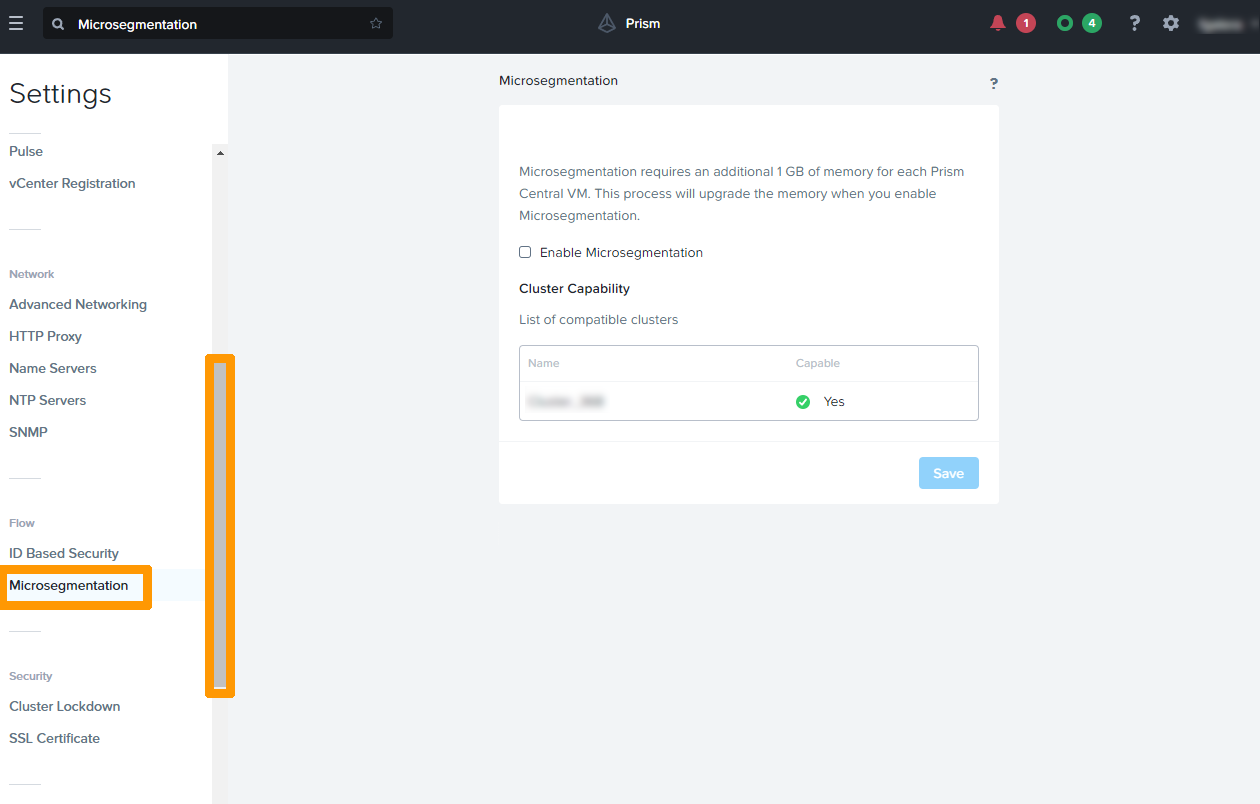Open the user account dropdown
The image size is (1260, 804).
pos(1222,24)
